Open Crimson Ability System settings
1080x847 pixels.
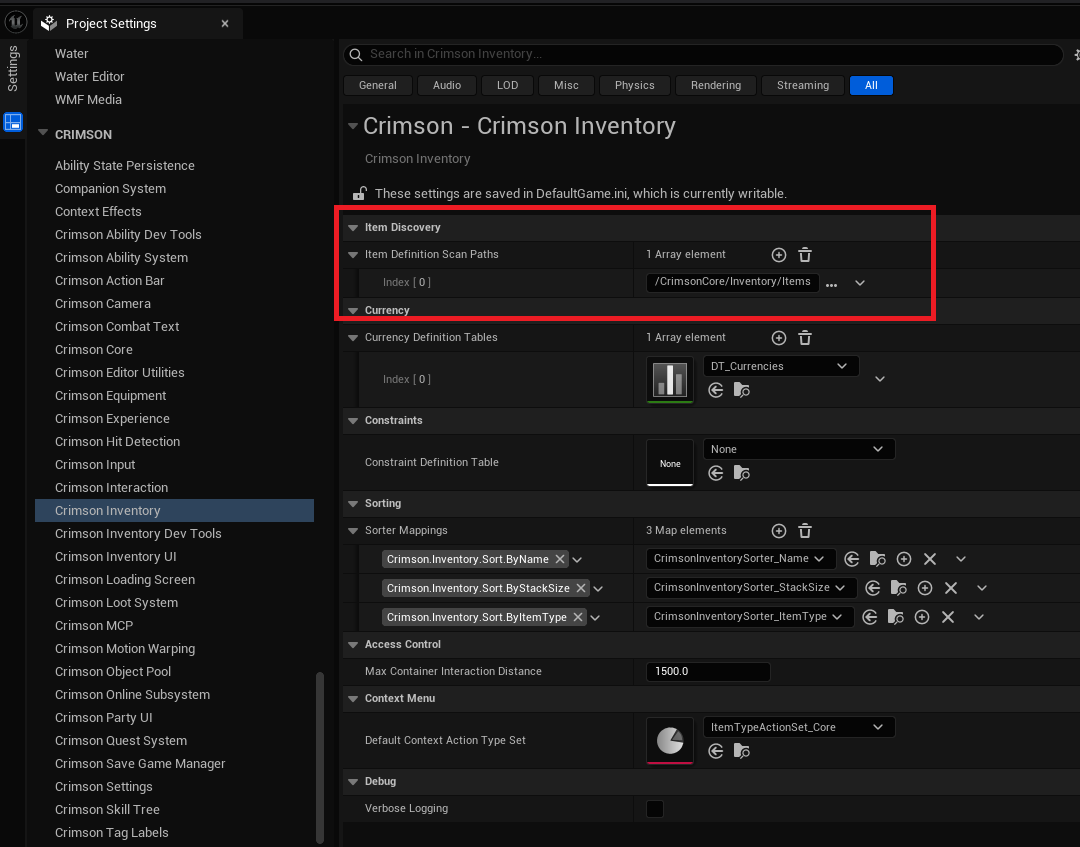[x=121, y=258]
